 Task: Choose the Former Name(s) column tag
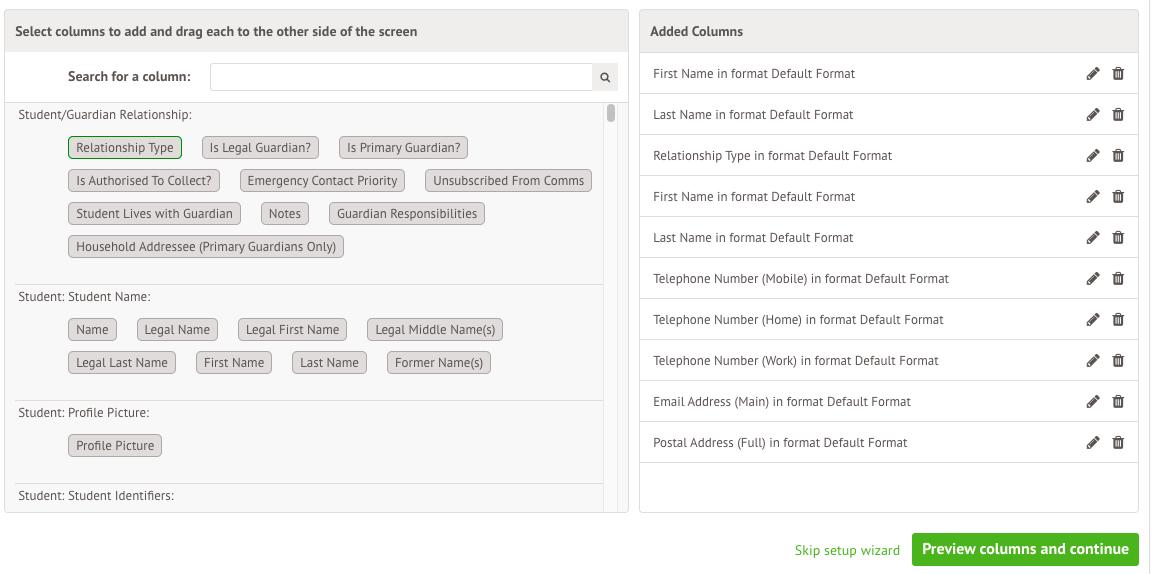[x=438, y=363]
